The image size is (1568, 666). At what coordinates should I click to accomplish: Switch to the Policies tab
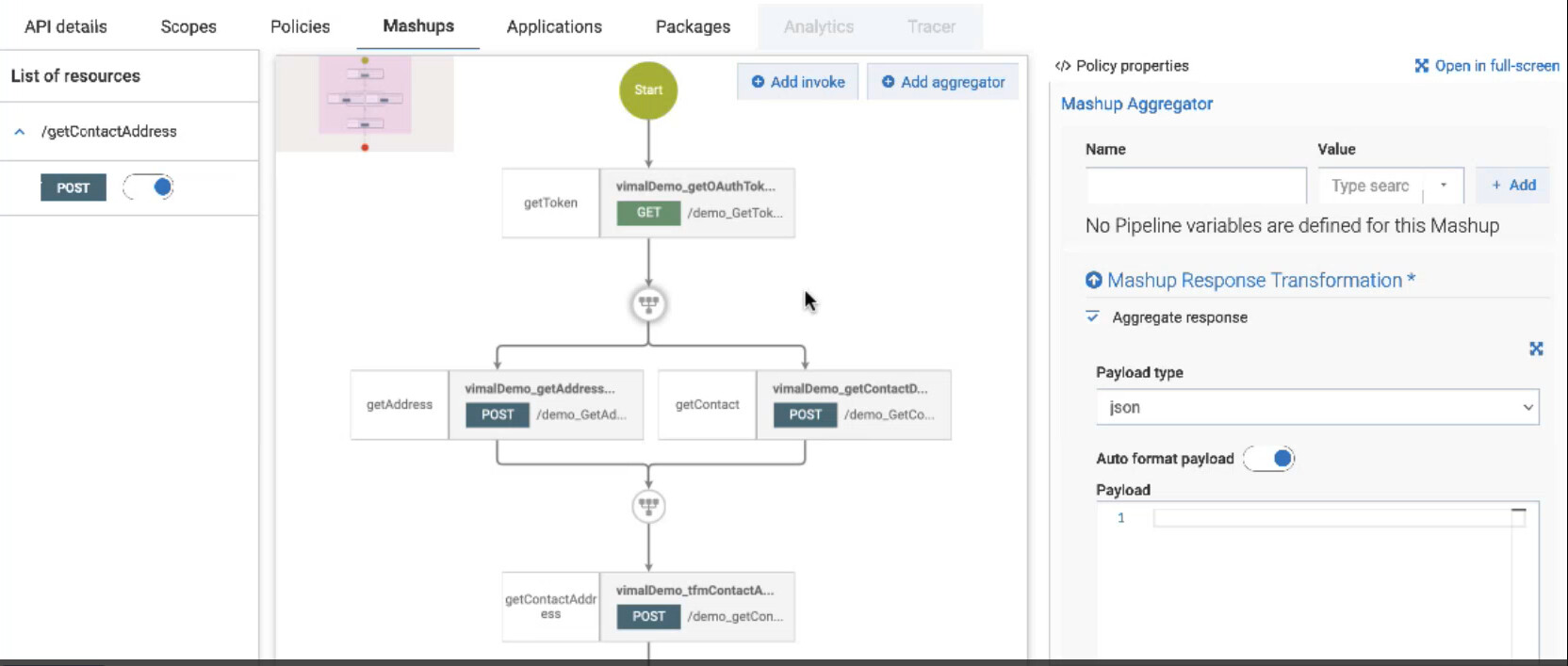300,26
